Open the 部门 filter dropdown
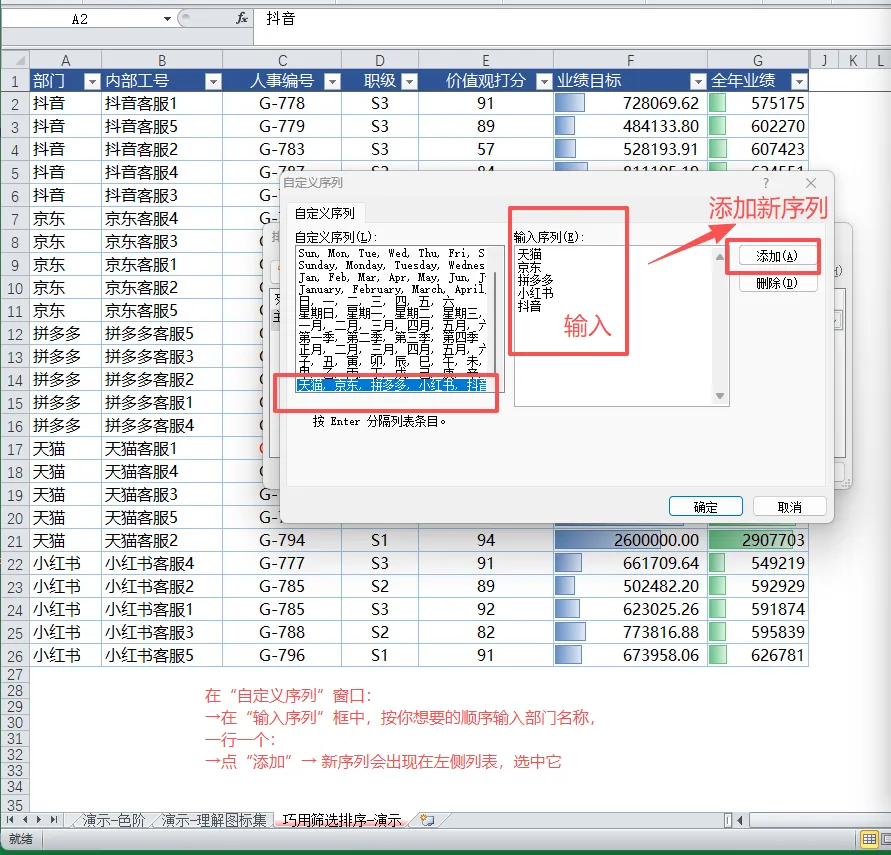Screen dimensions: 891x855 [x=91, y=82]
